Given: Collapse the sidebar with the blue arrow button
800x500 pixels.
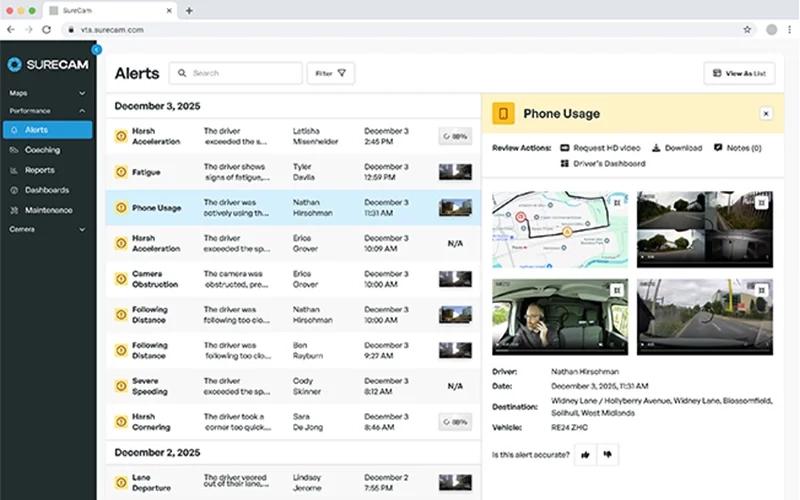Looking at the screenshot, I should pos(96,49).
